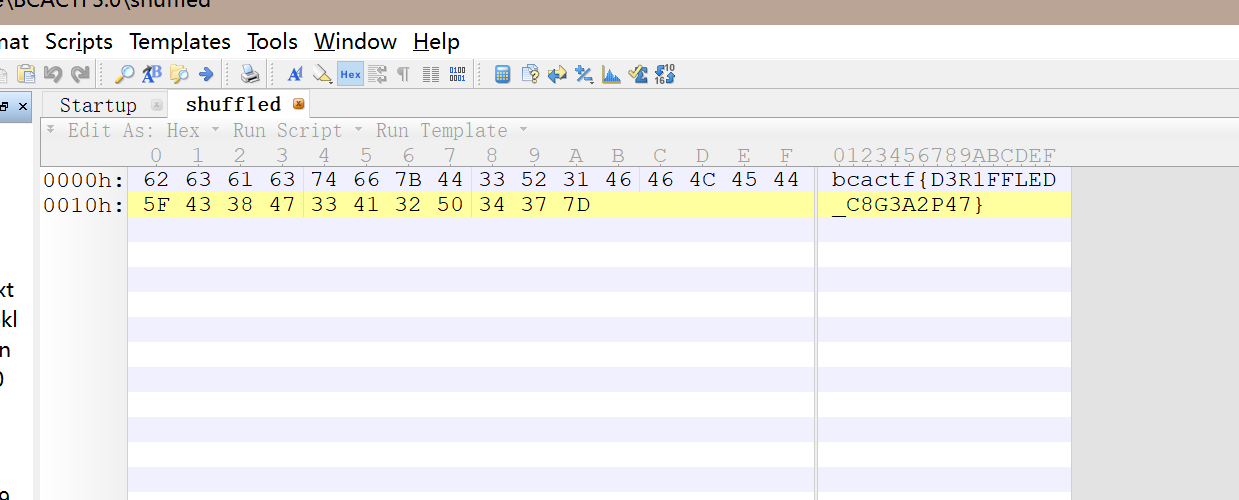Close the shuffled file tab
1239x500 pixels.
coord(298,104)
